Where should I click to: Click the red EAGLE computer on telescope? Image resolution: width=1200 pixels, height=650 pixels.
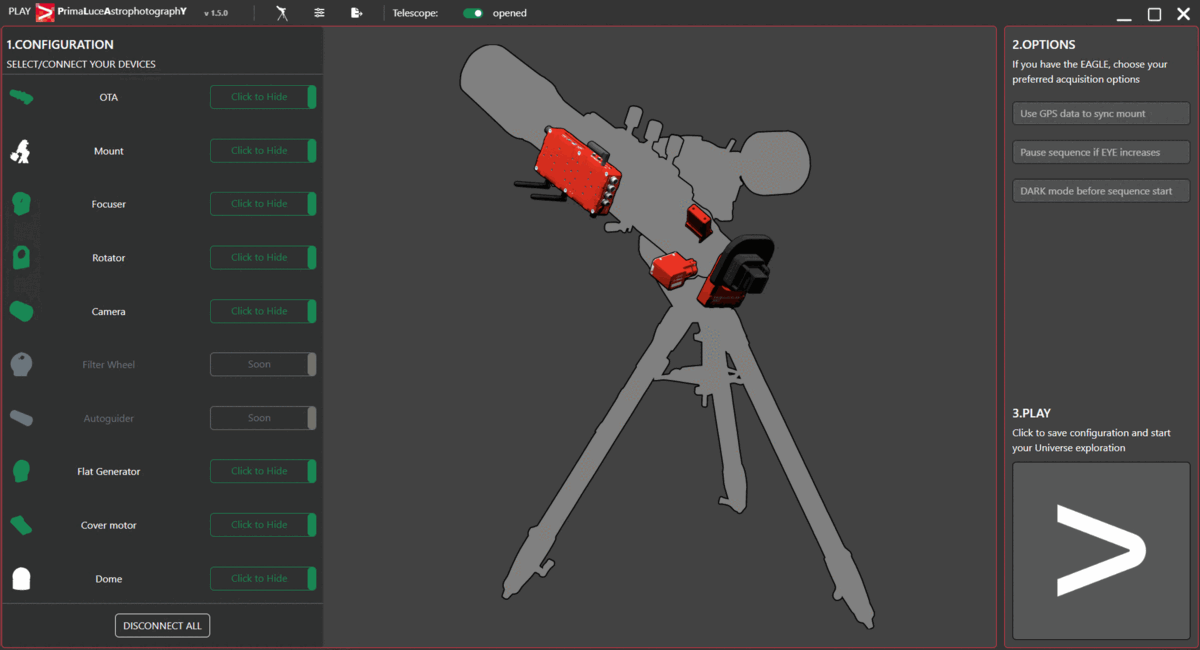point(578,170)
